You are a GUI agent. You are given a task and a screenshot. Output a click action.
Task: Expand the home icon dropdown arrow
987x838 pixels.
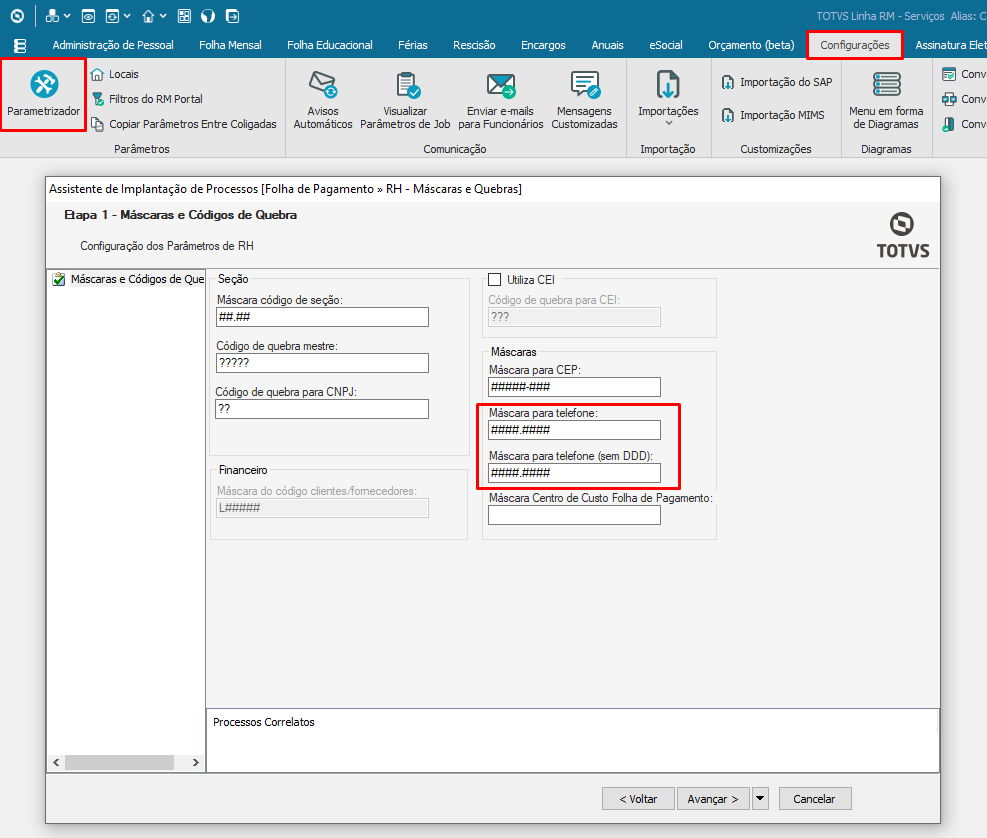[x=163, y=16]
